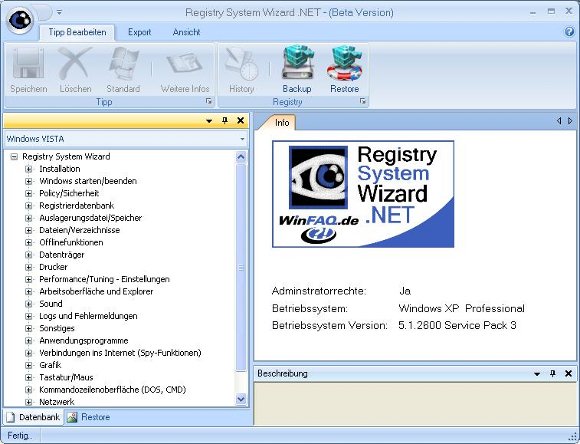The height and width of the screenshot is (444, 580).
Task: Click the Speichern floppy disk icon
Action: point(28,64)
